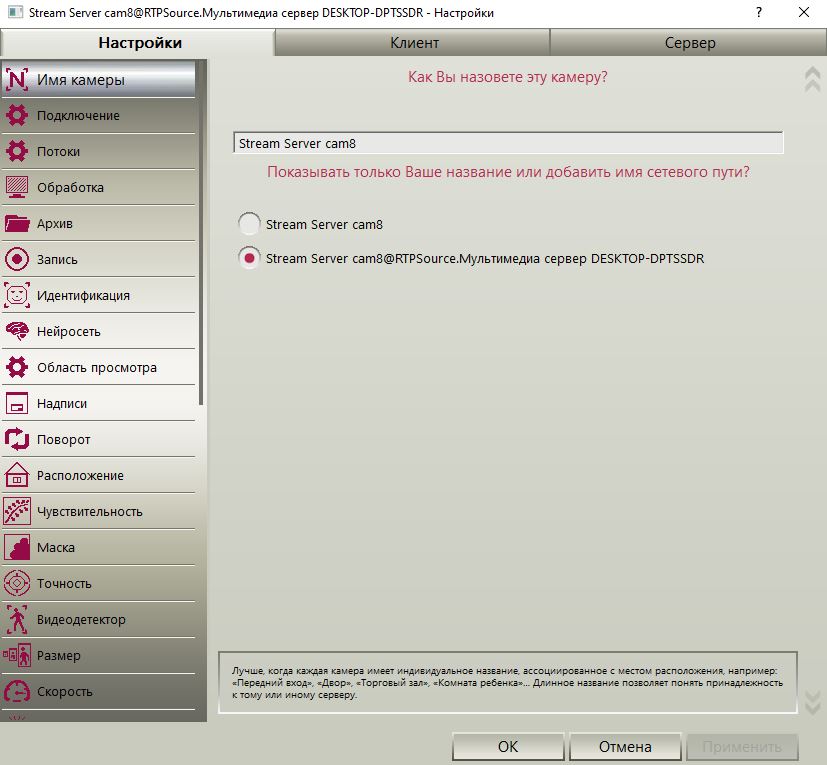The image size is (827, 765).
Task: Switch to the Сервер tab
Action: (x=688, y=43)
